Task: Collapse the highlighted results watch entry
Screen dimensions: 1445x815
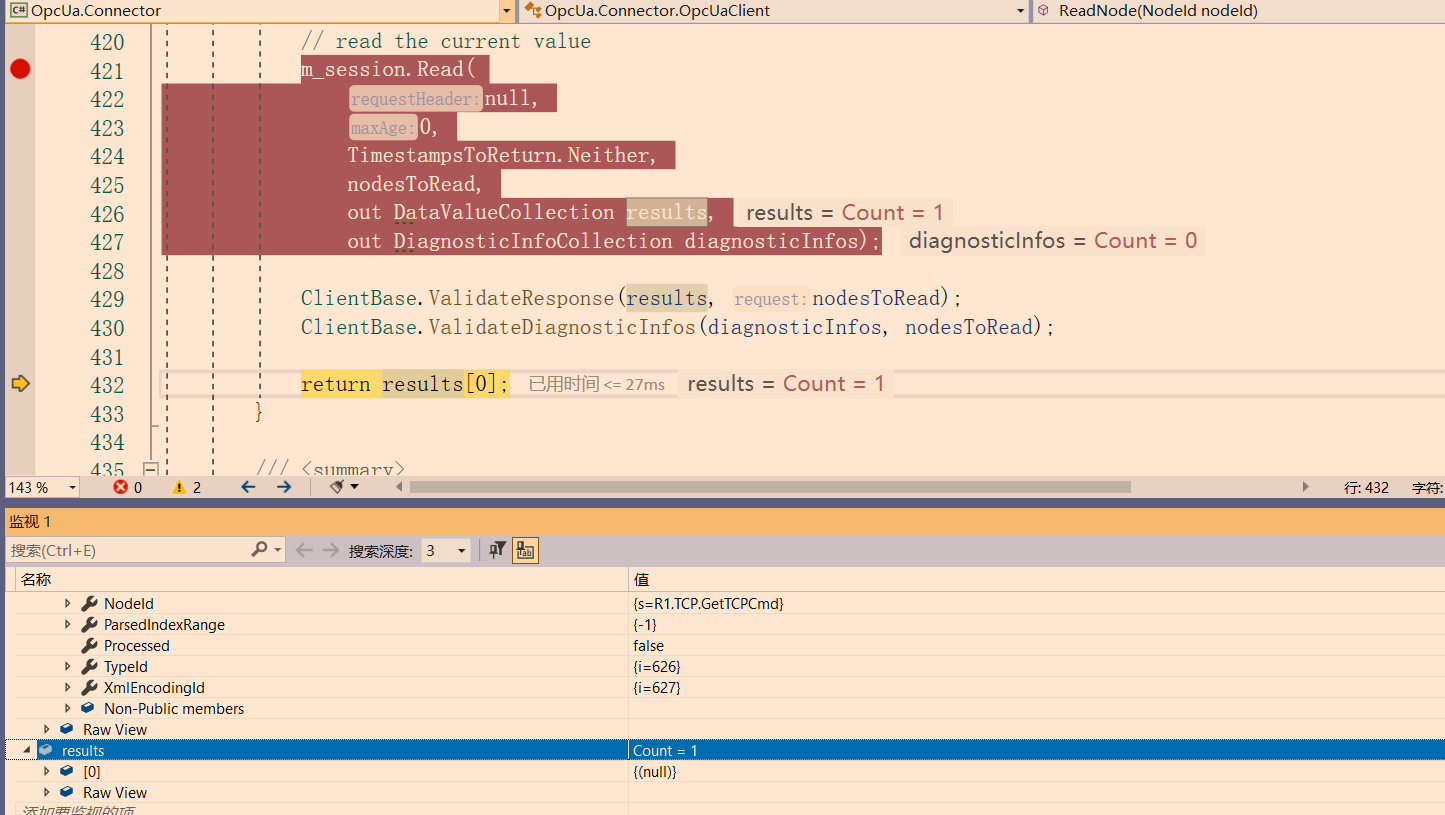Action: point(28,749)
